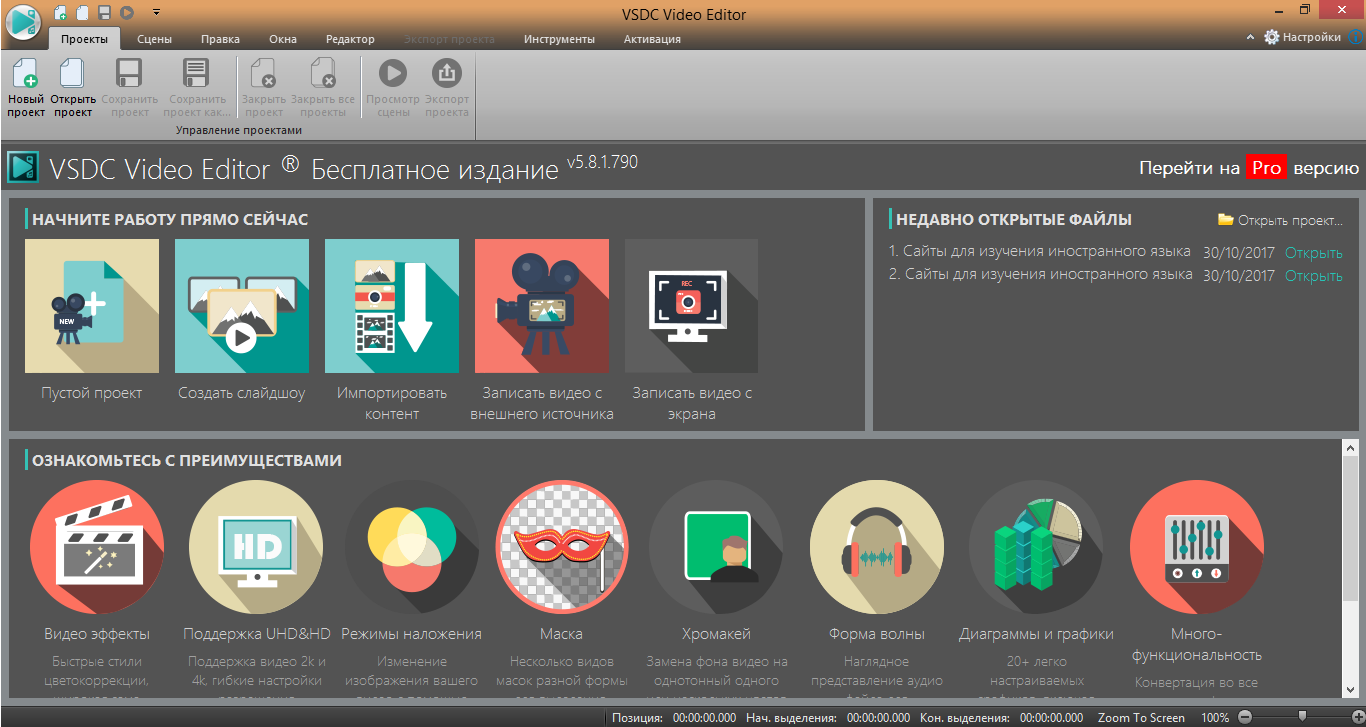This screenshot has height=727, width=1366.
Task: Open first recent file via Открыть link
Action: coord(1312,252)
